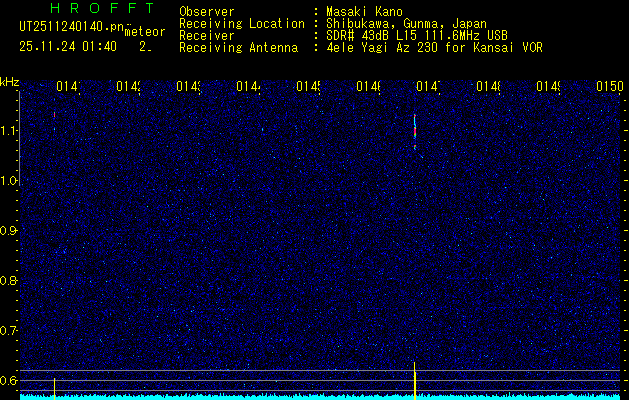This screenshot has height=400, width=629.
Task: Click the 0.8 kHz frequency axis label
Action: [9, 280]
